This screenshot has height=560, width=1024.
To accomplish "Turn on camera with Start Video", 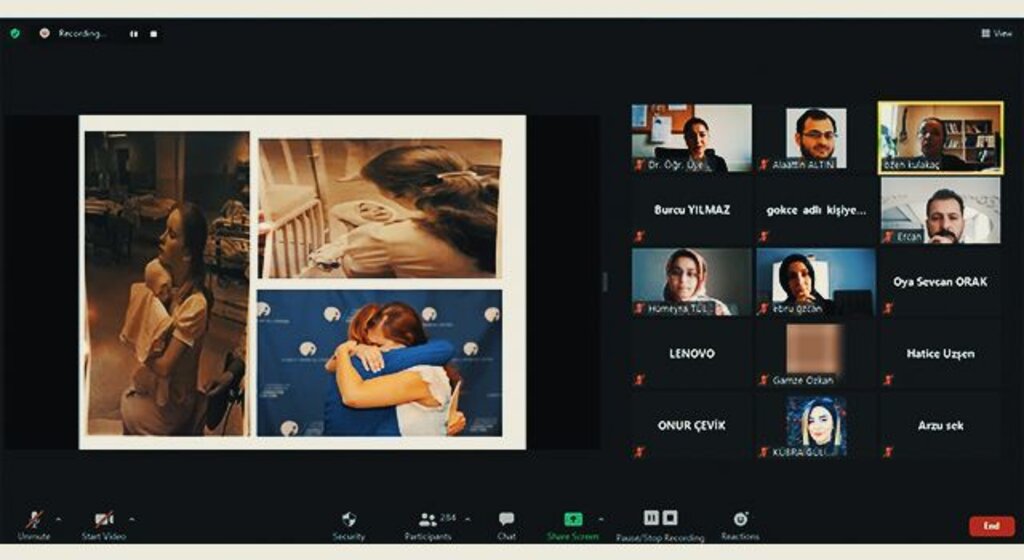I will point(104,520).
